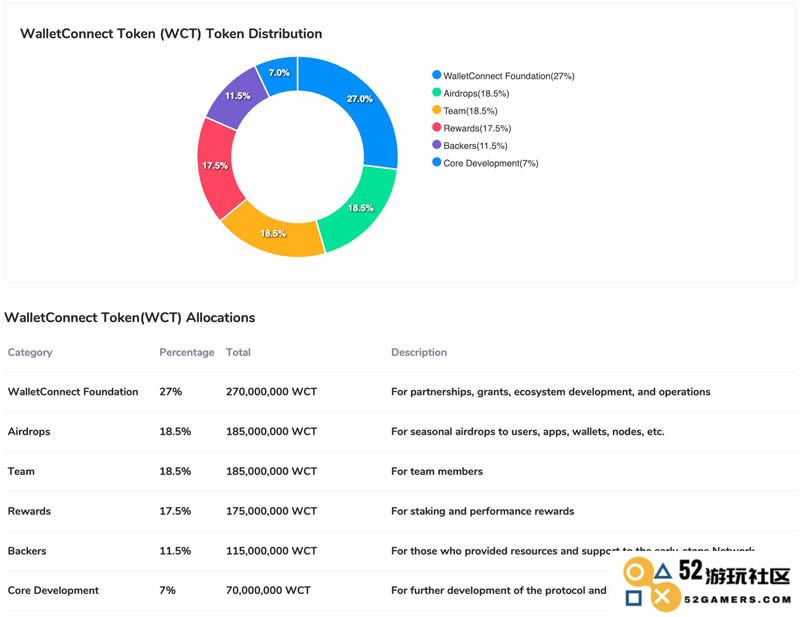Click the green Airdrops legend dot
Screen dimensions: 800x617
(436, 92)
